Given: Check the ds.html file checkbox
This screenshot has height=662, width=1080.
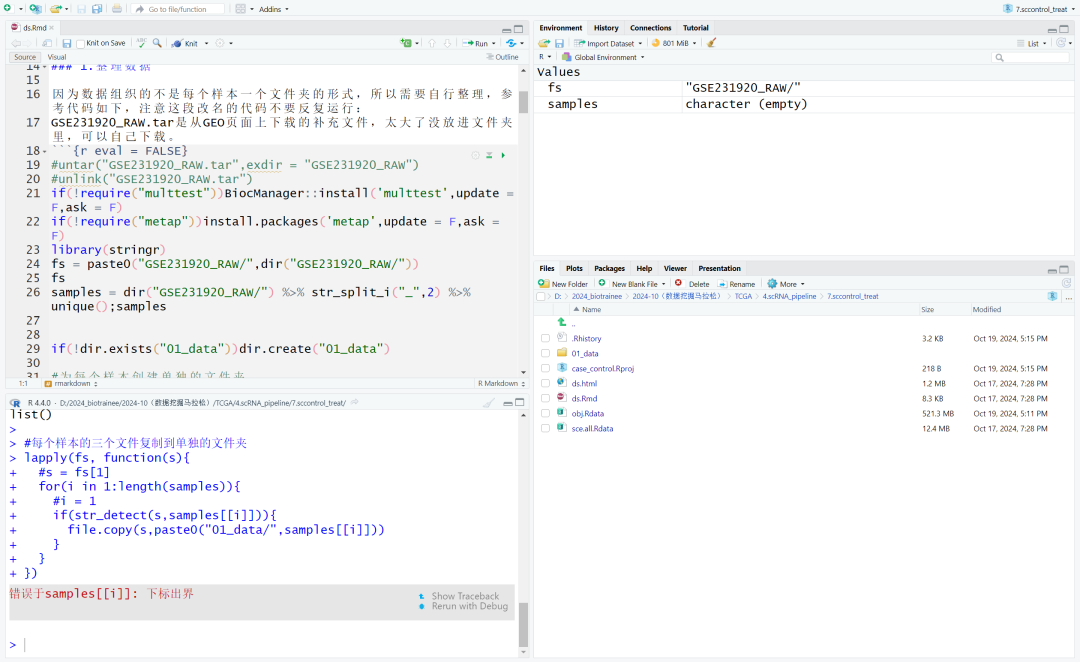Looking at the screenshot, I should [546, 384].
